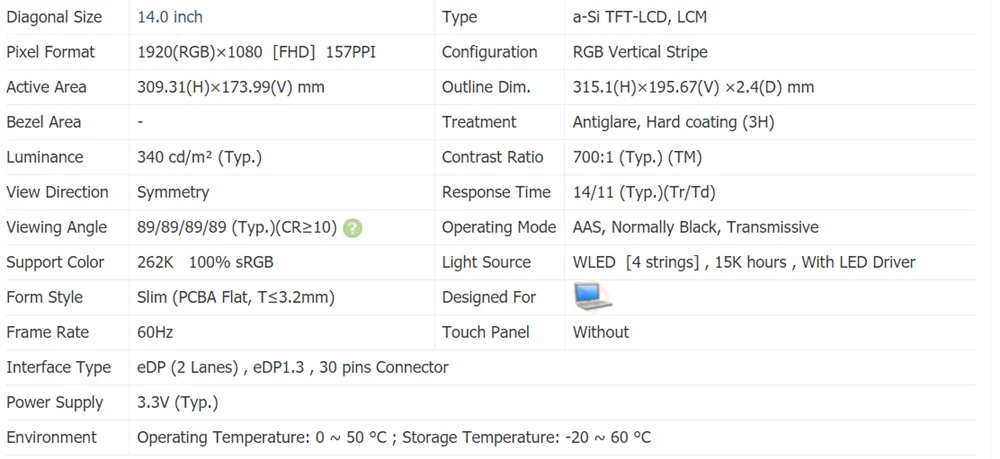Click the laptop icon next to Designed For

(x=592, y=297)
